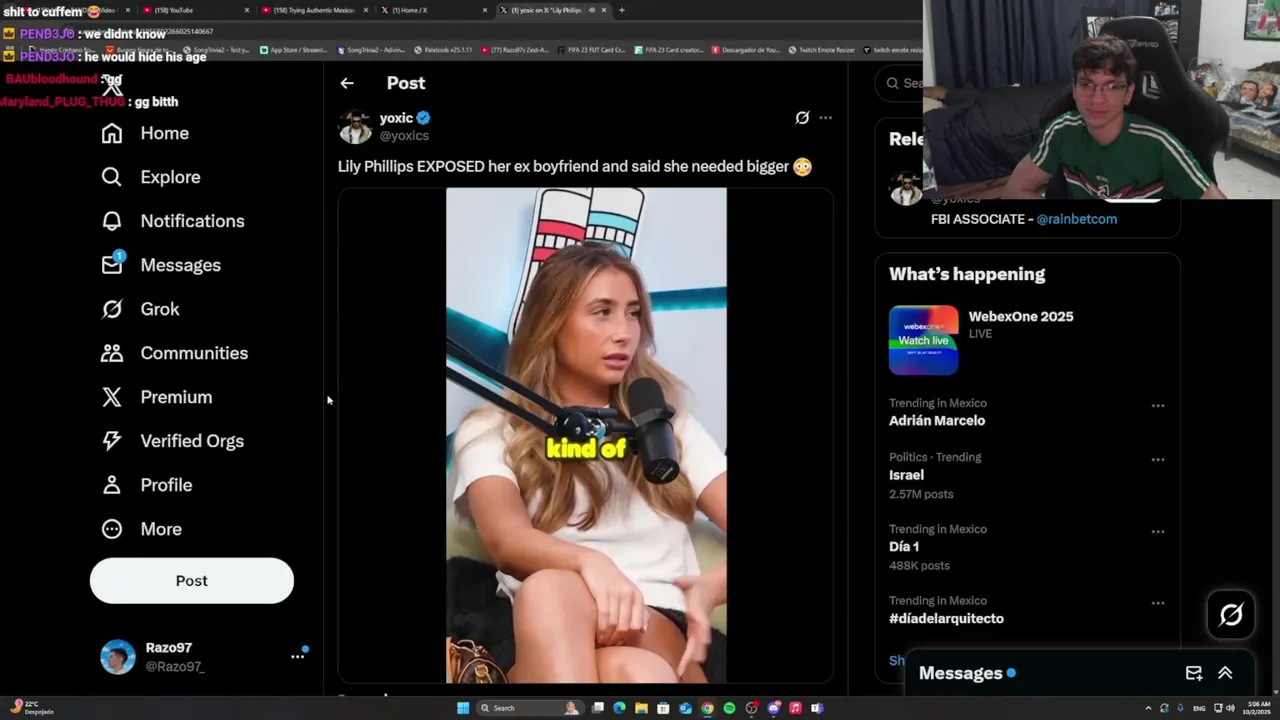This screenshot has width=1280, height=720.
Task: Open options for Adrián Marcelo trend
Action: (x=1158, y=405)
